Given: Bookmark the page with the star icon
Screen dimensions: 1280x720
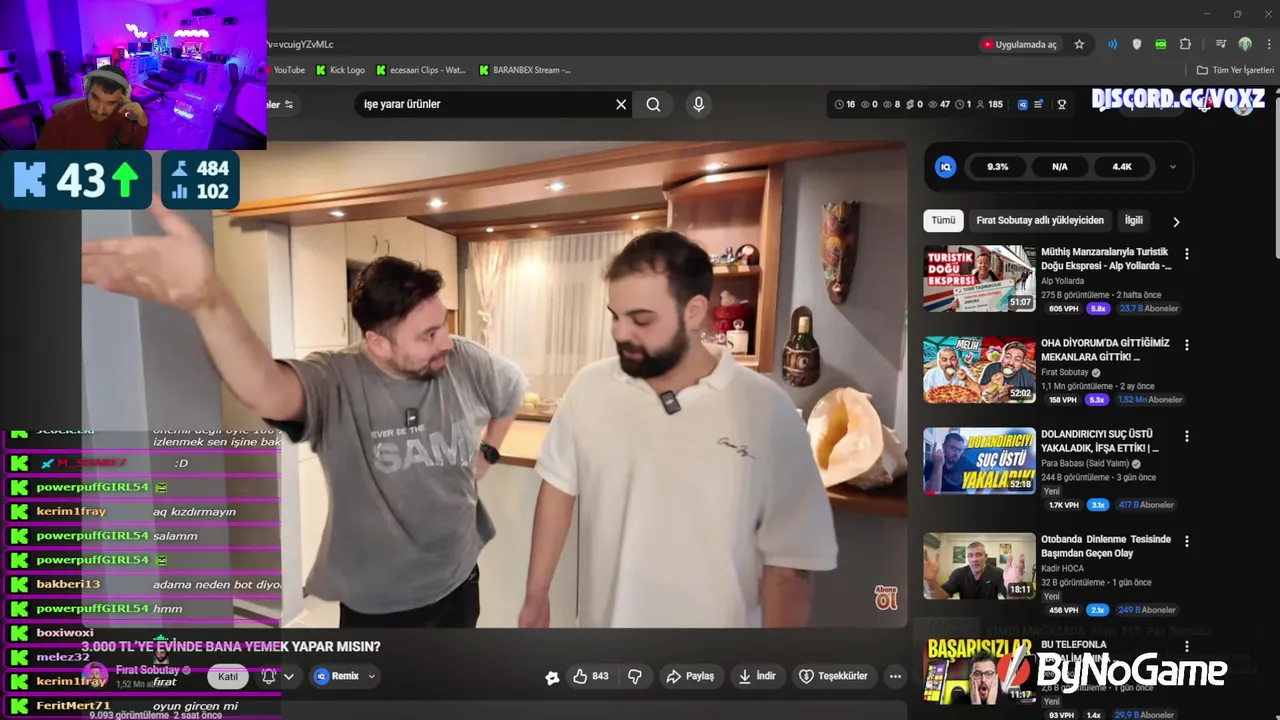Looking at the screenshot, I should (1079, 44).
